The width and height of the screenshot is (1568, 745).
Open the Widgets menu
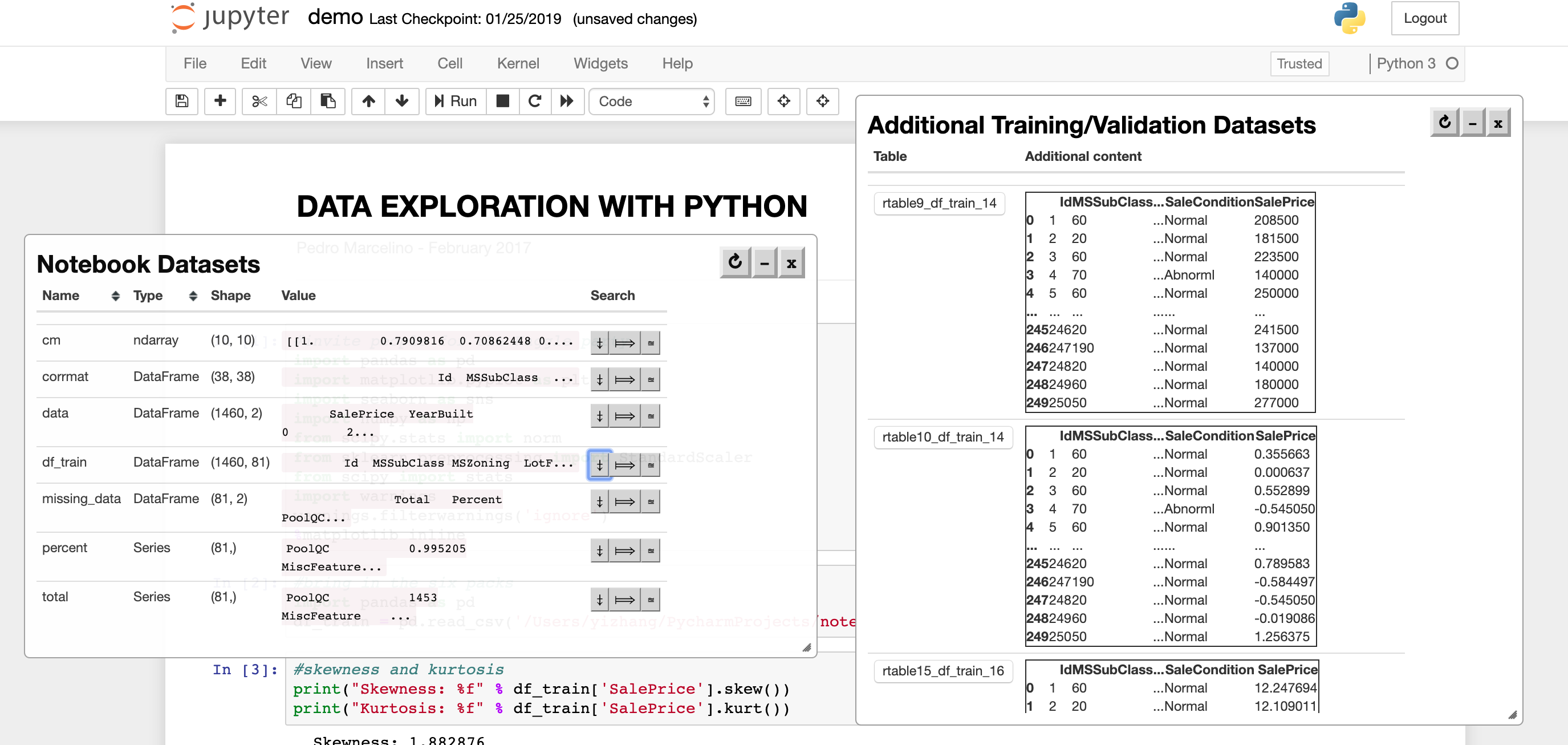point(600,63)
